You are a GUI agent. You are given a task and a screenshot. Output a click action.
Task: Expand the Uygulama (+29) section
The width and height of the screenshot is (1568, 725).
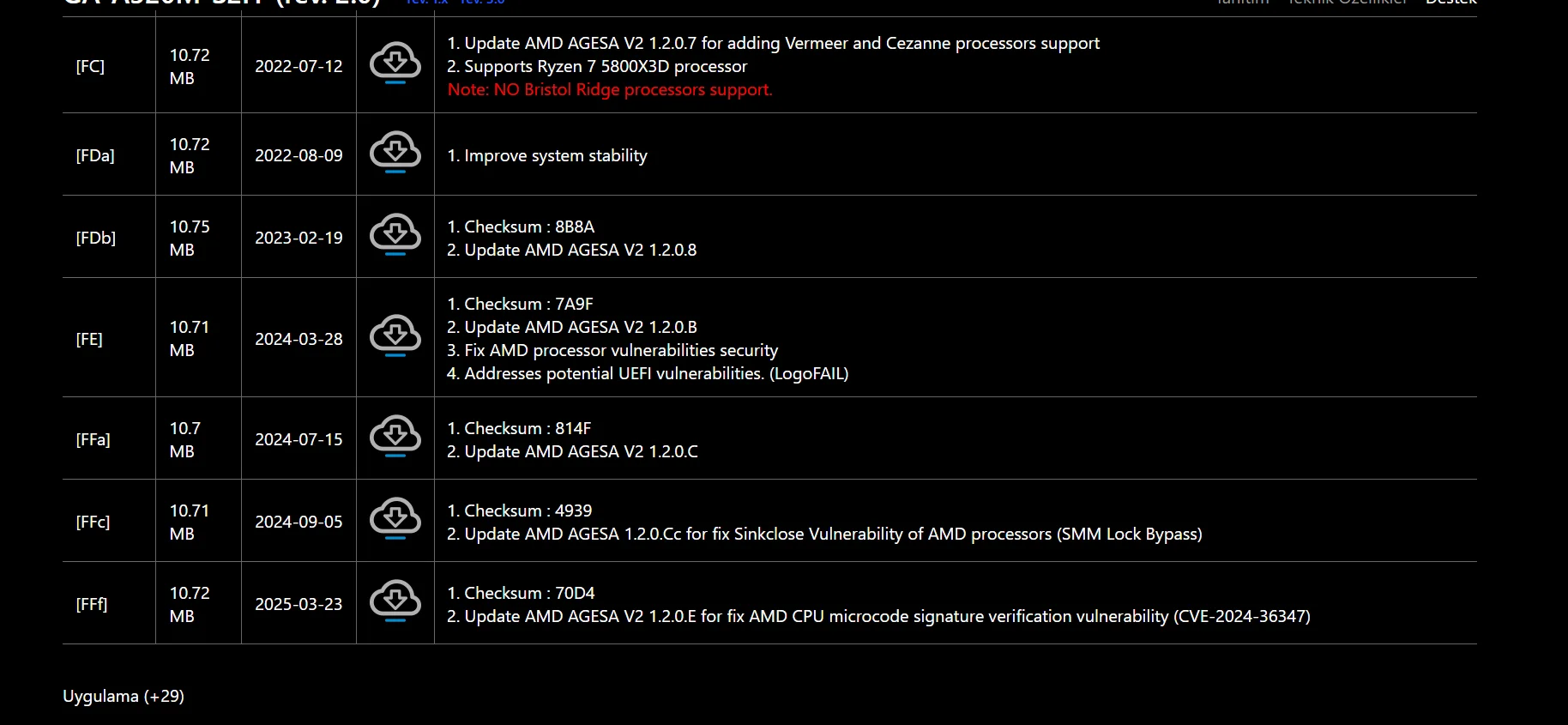[x=124, y=696]
